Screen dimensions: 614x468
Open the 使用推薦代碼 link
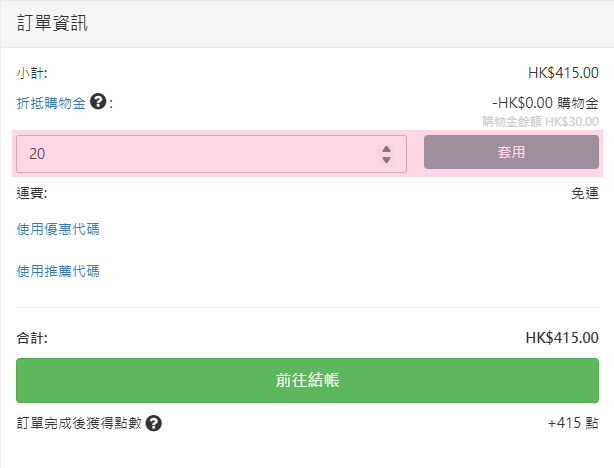click(x=58, y=271)
